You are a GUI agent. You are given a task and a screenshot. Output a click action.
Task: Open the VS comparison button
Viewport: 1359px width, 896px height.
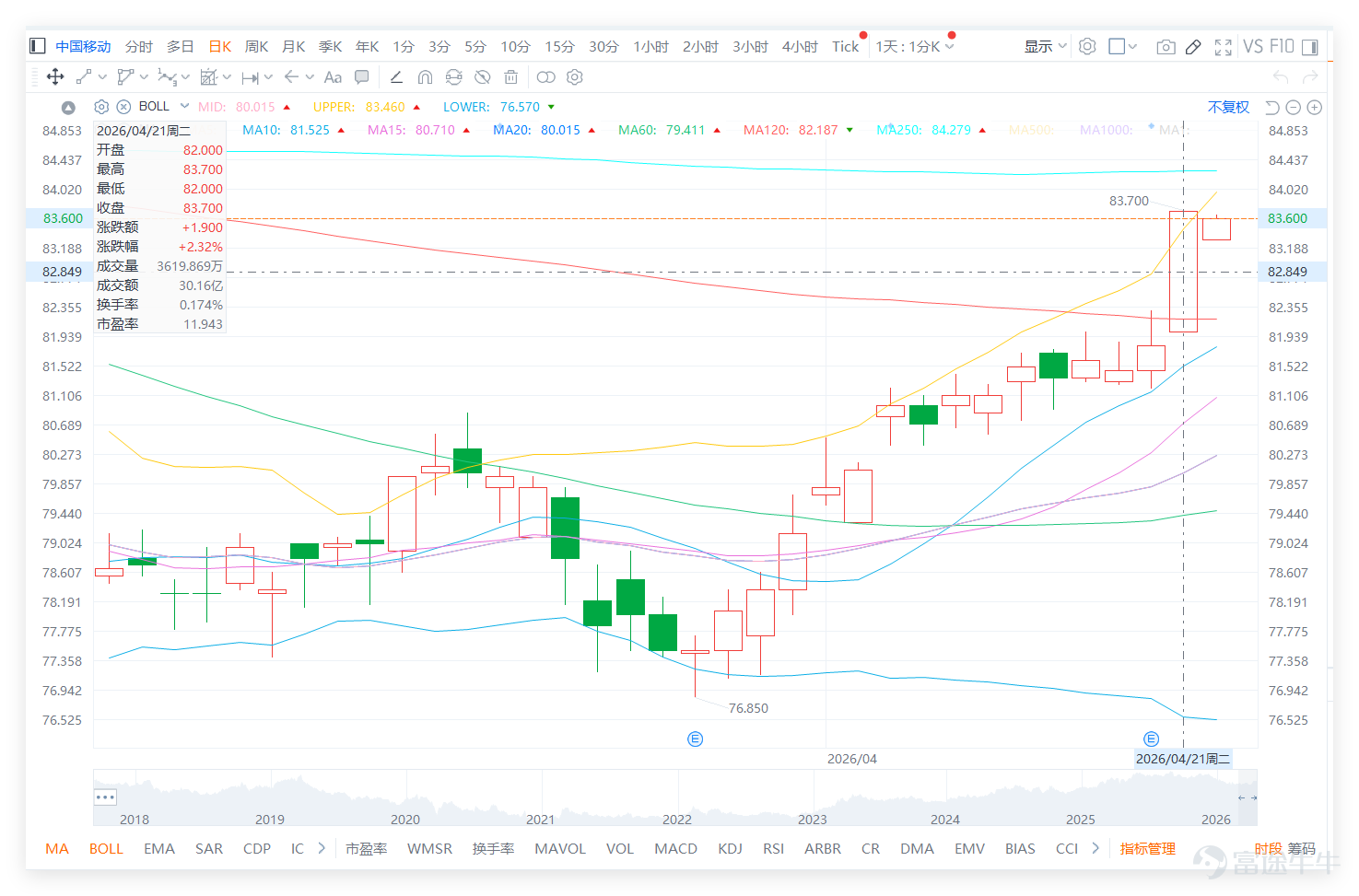pos(1253,46)
